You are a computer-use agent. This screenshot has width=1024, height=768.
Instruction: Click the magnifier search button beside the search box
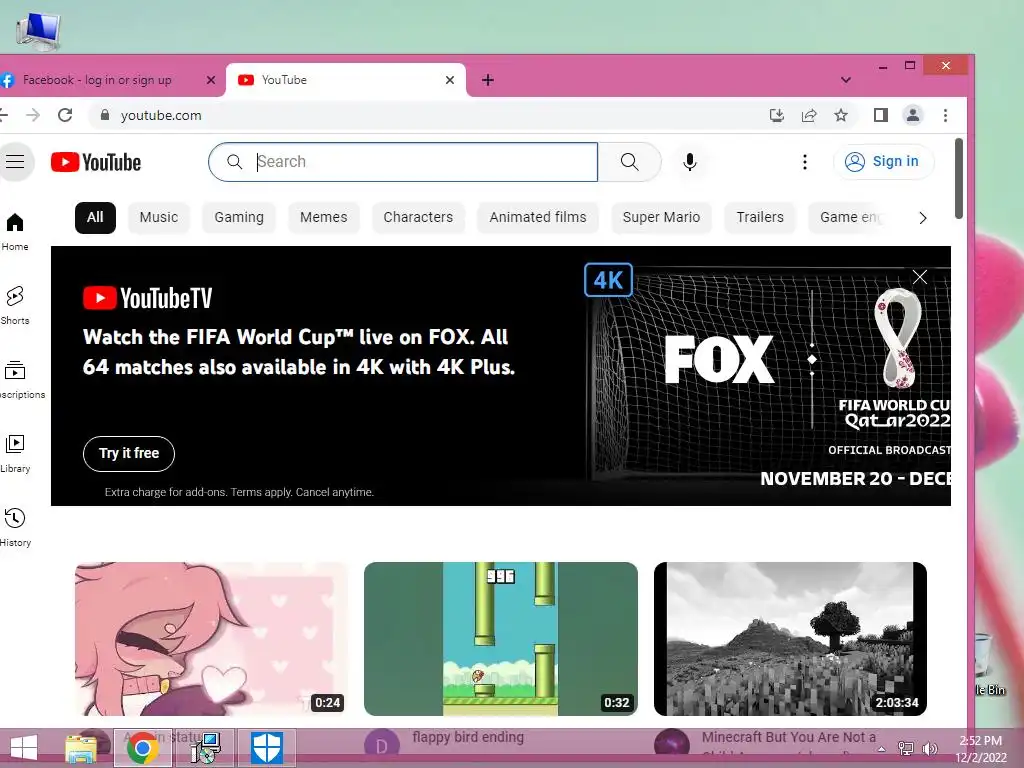coord(630,161)
